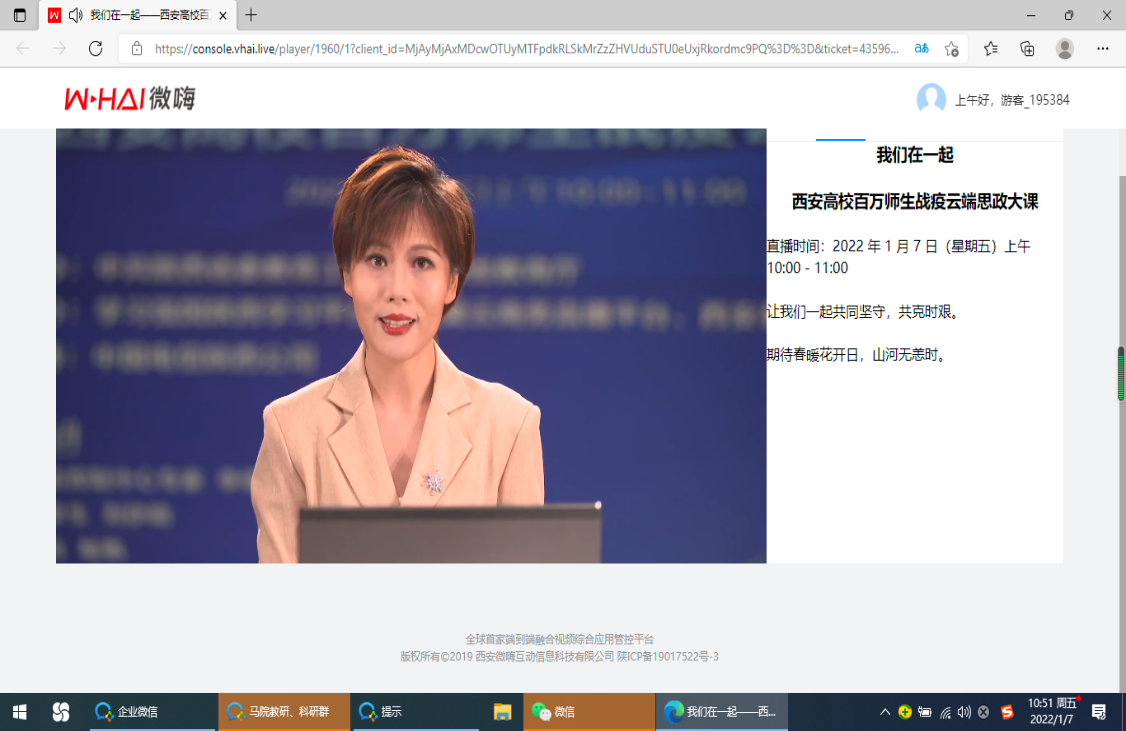
Task: Open the browser profile icon
Action: (1065, 48)
